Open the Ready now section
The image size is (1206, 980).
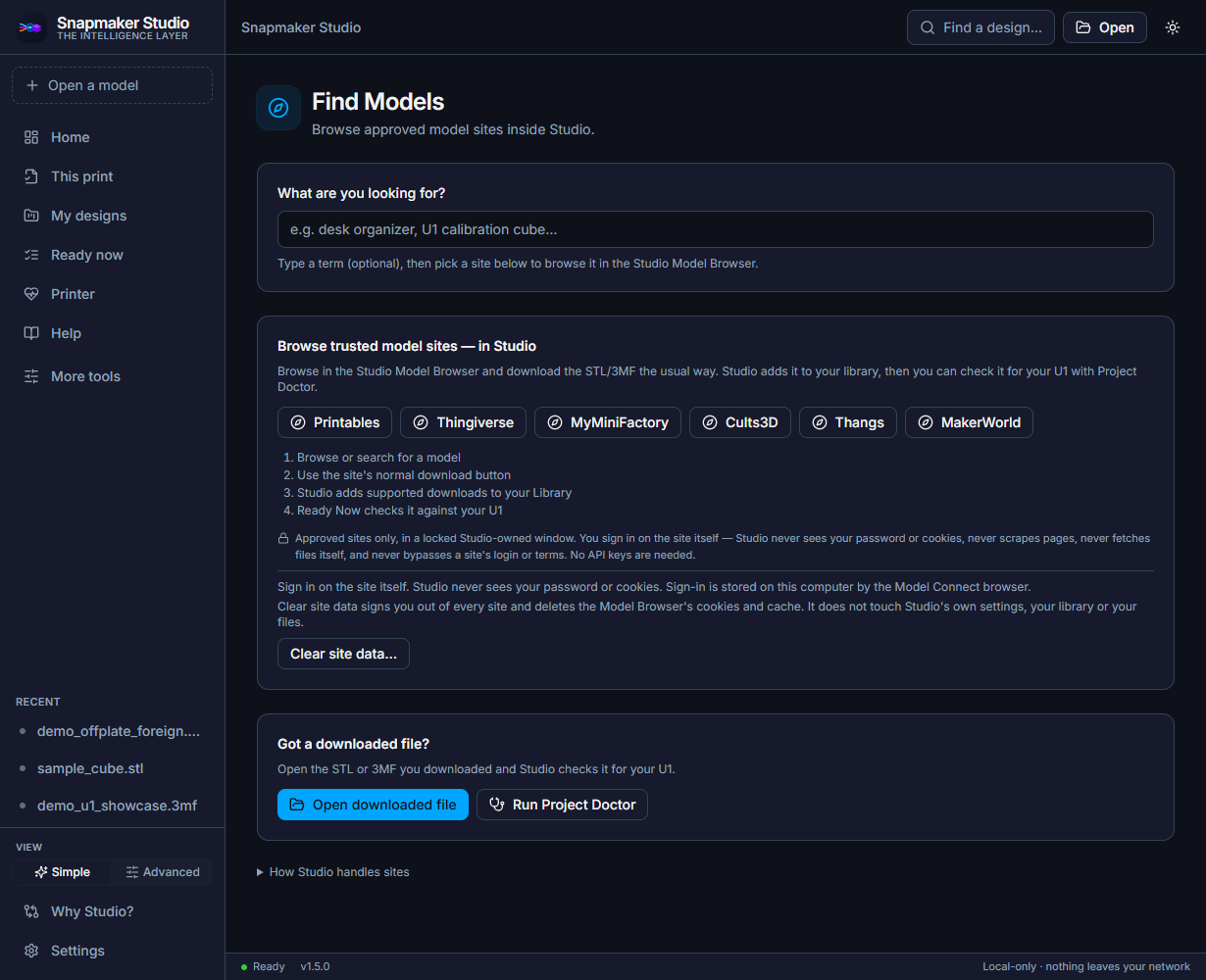point(112,255)
